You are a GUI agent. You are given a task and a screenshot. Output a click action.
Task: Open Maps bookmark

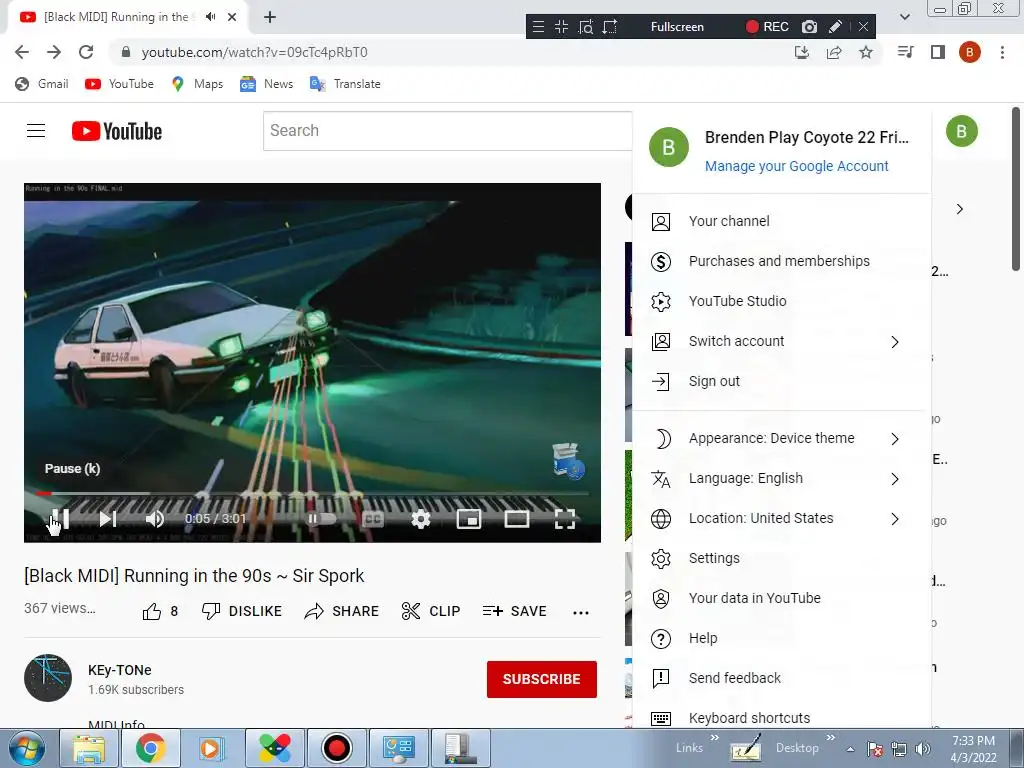click(197, 84)
